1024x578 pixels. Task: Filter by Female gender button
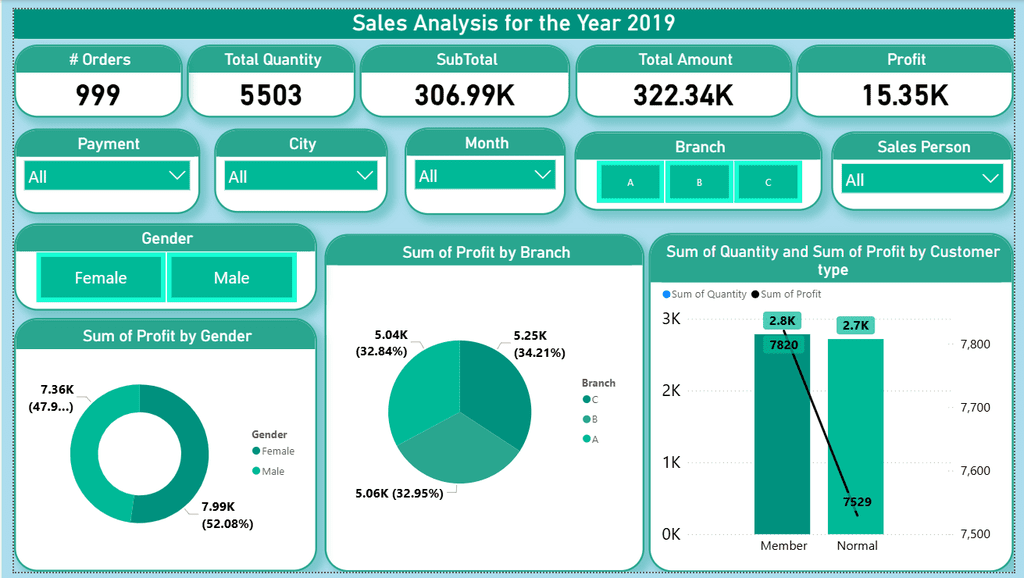click(x=101, y=278)
